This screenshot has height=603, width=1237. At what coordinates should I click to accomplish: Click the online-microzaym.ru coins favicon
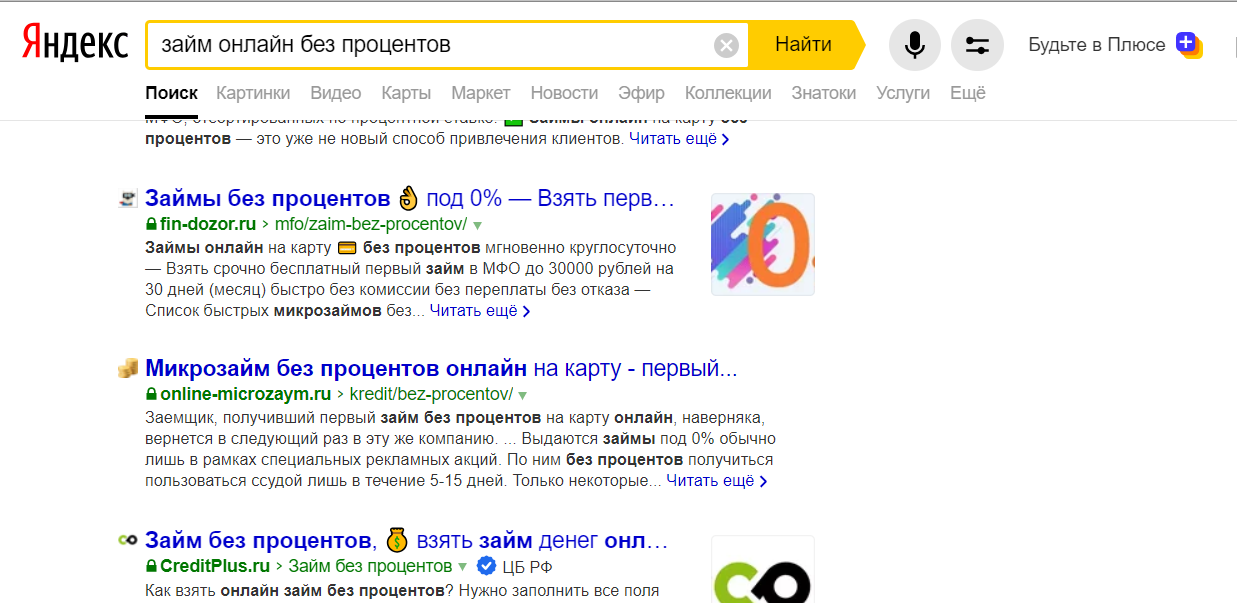click(x=127, y=368)
